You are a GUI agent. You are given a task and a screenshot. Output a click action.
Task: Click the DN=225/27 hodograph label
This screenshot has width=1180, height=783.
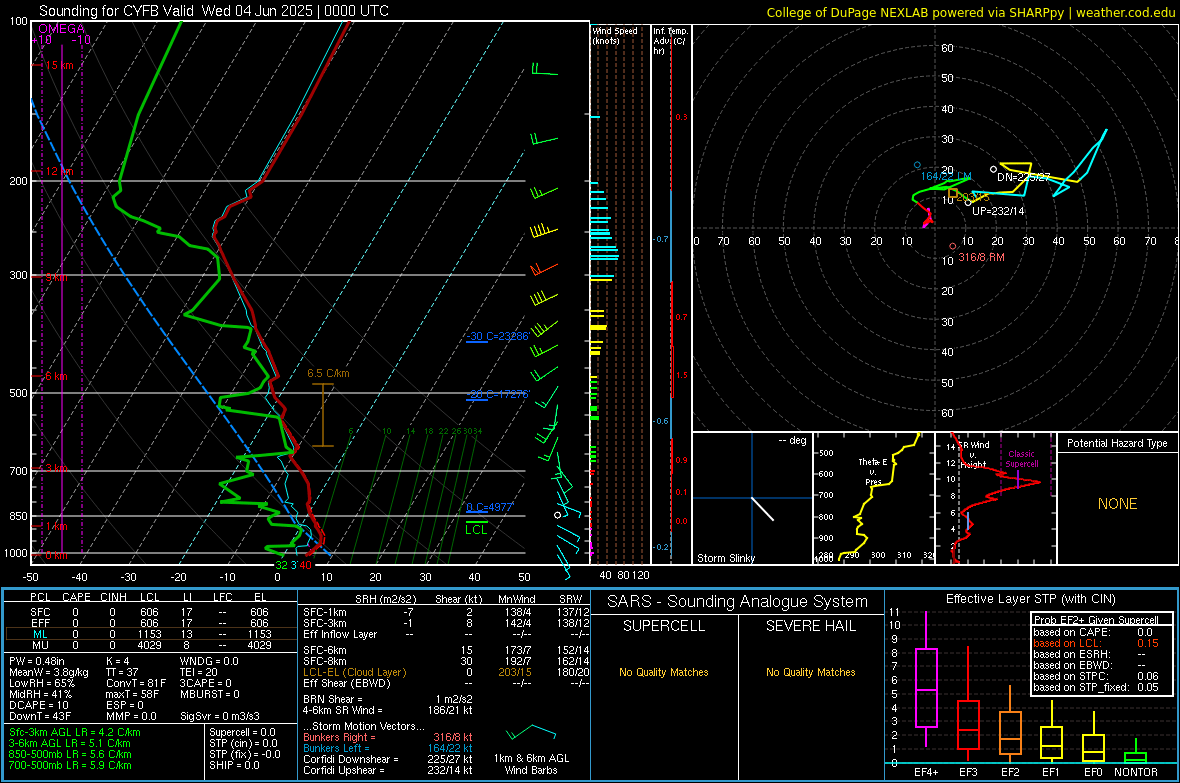pyautogui.click(x=1023, y=177)
